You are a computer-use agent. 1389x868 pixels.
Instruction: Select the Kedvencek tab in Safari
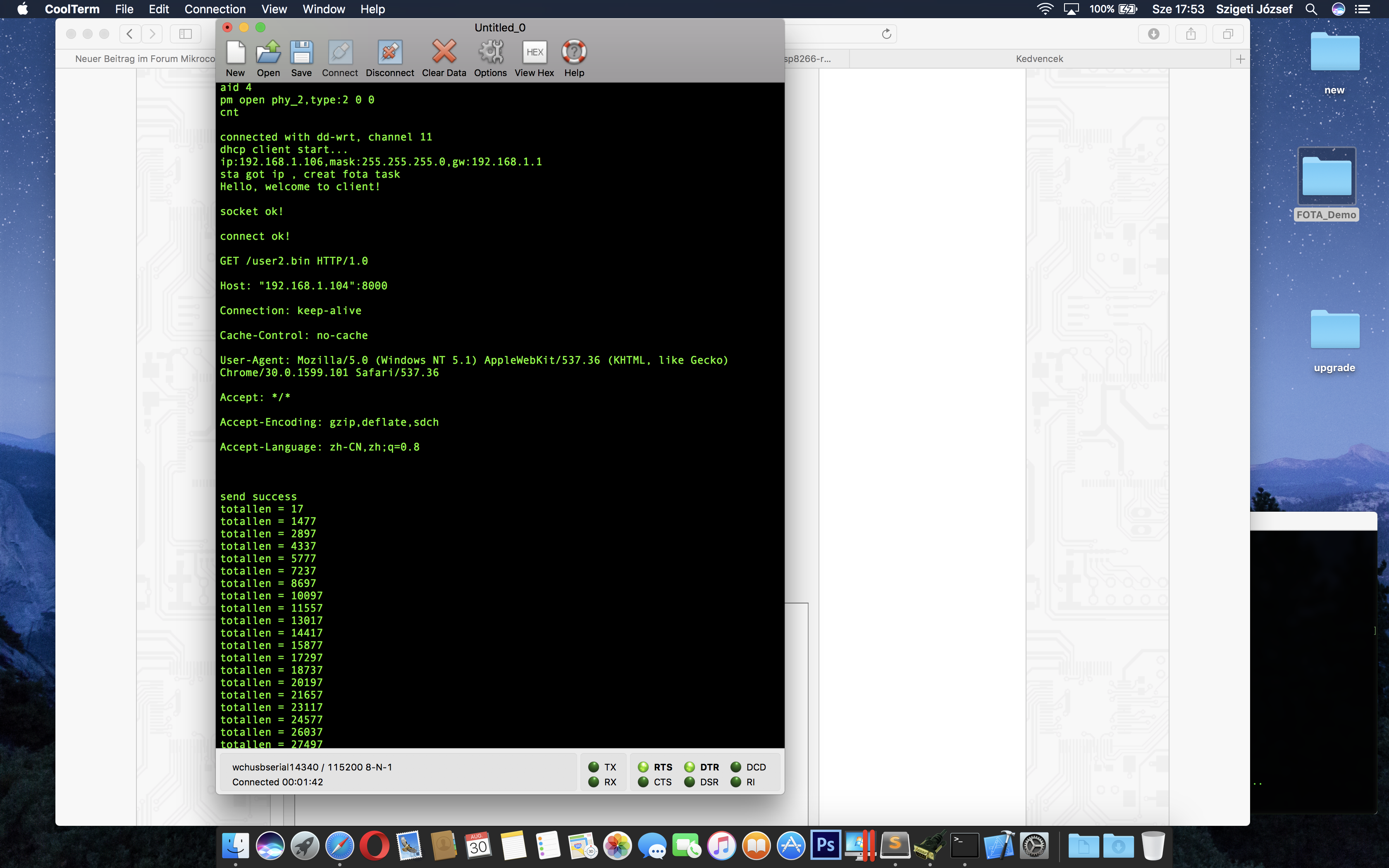coord(1039,59)
